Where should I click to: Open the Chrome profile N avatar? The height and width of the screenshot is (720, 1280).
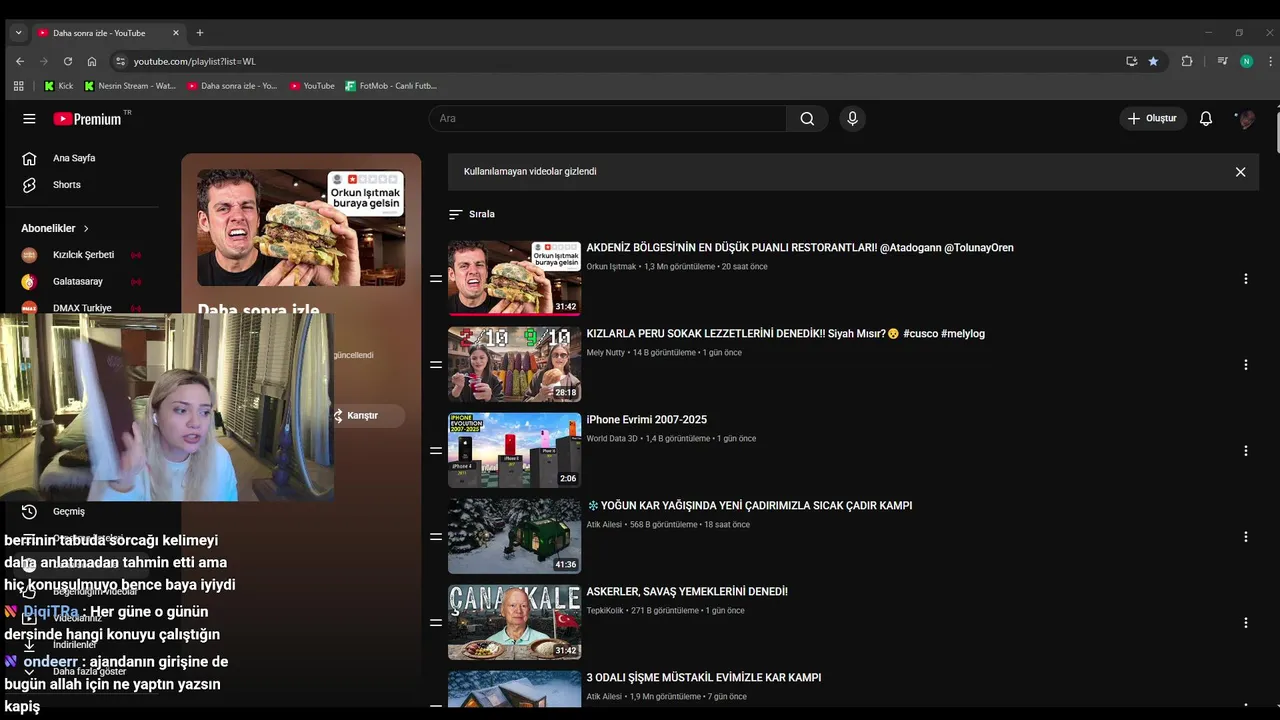[1246, 61]
